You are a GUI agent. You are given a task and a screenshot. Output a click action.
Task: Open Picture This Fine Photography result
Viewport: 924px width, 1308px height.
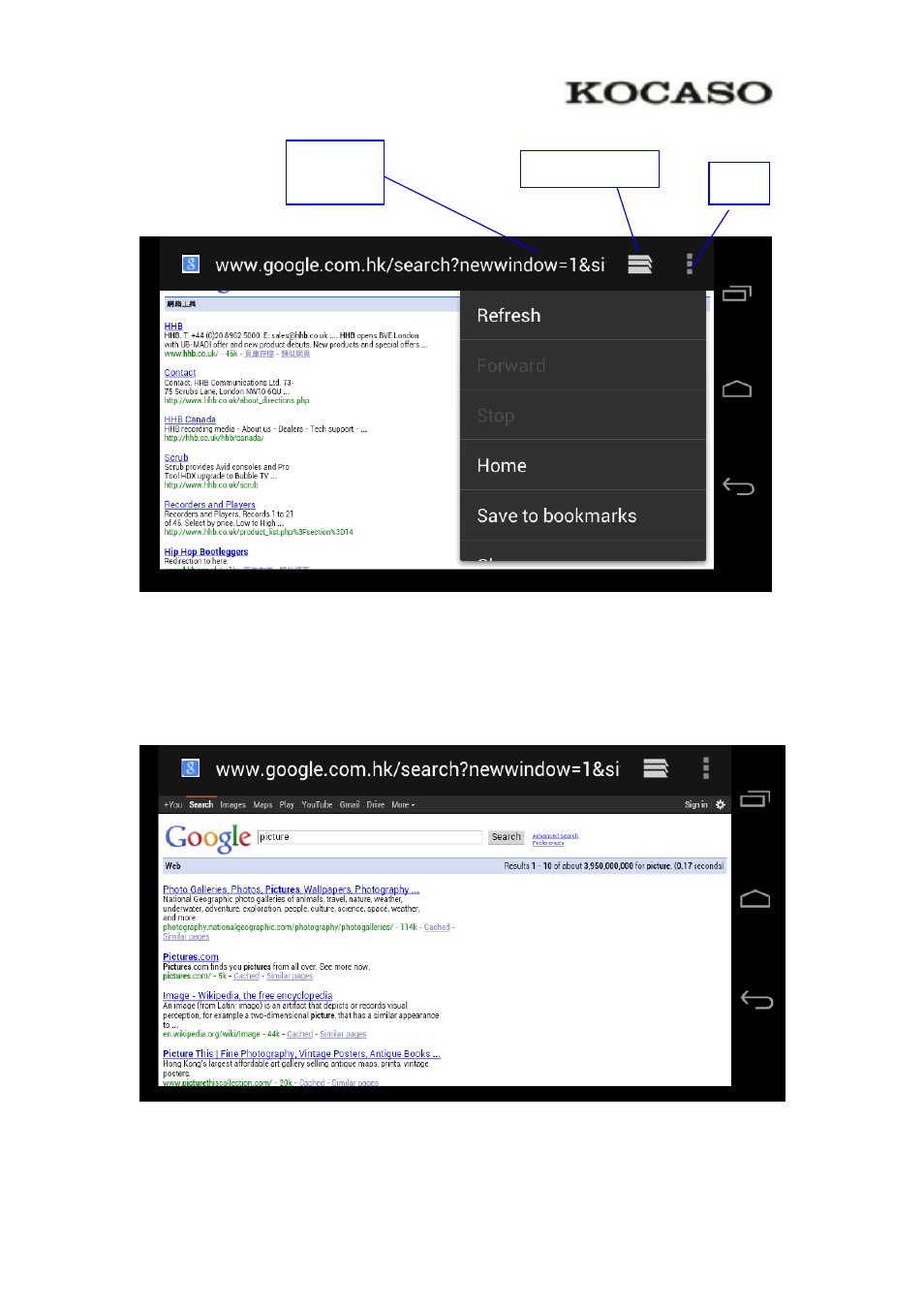coord(301,1054)
